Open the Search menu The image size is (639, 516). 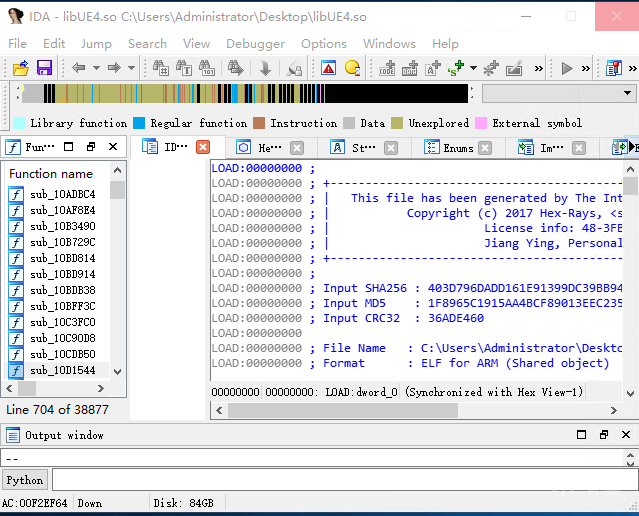pos(147,44)
